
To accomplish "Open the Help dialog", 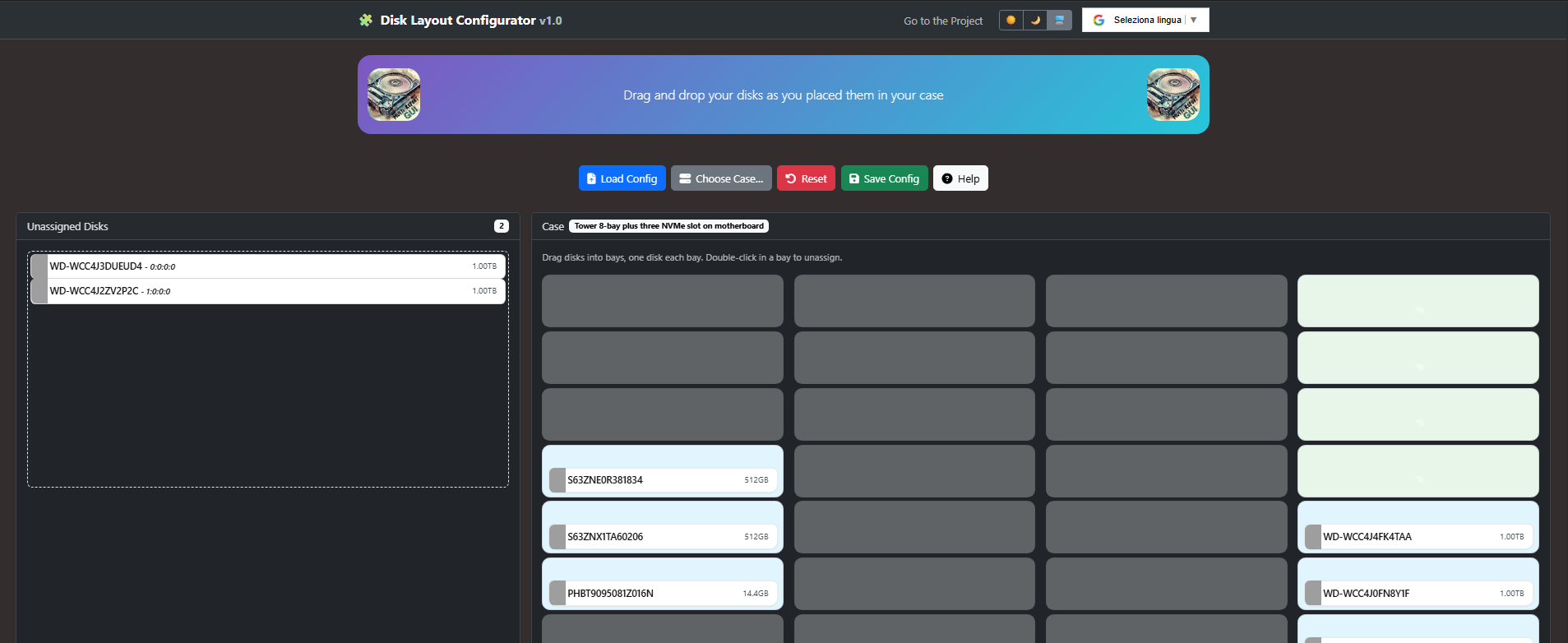I will (960, 178).
